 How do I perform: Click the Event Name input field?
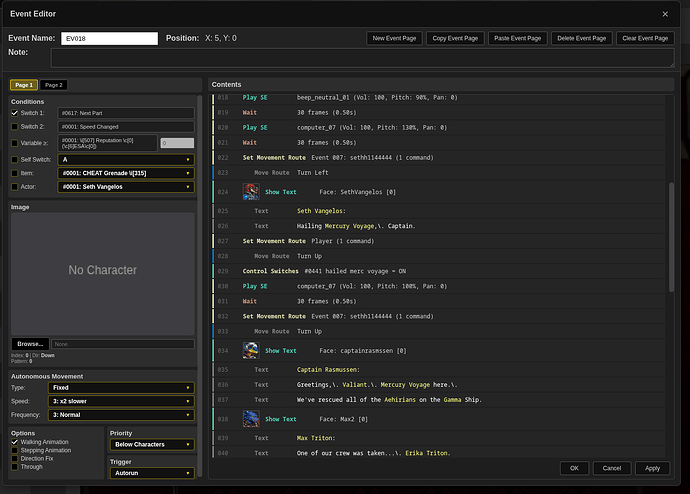point(109,38)
